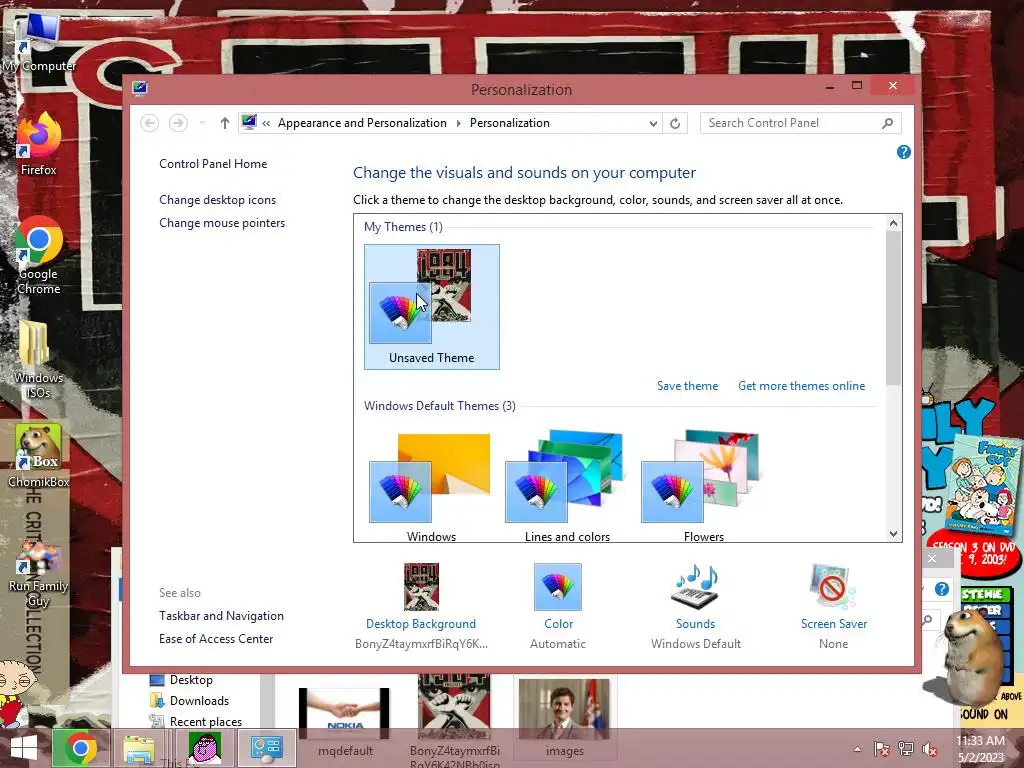Apply the Flowers theme
This screenshot has width=1024, height=768.
[703, 486]
